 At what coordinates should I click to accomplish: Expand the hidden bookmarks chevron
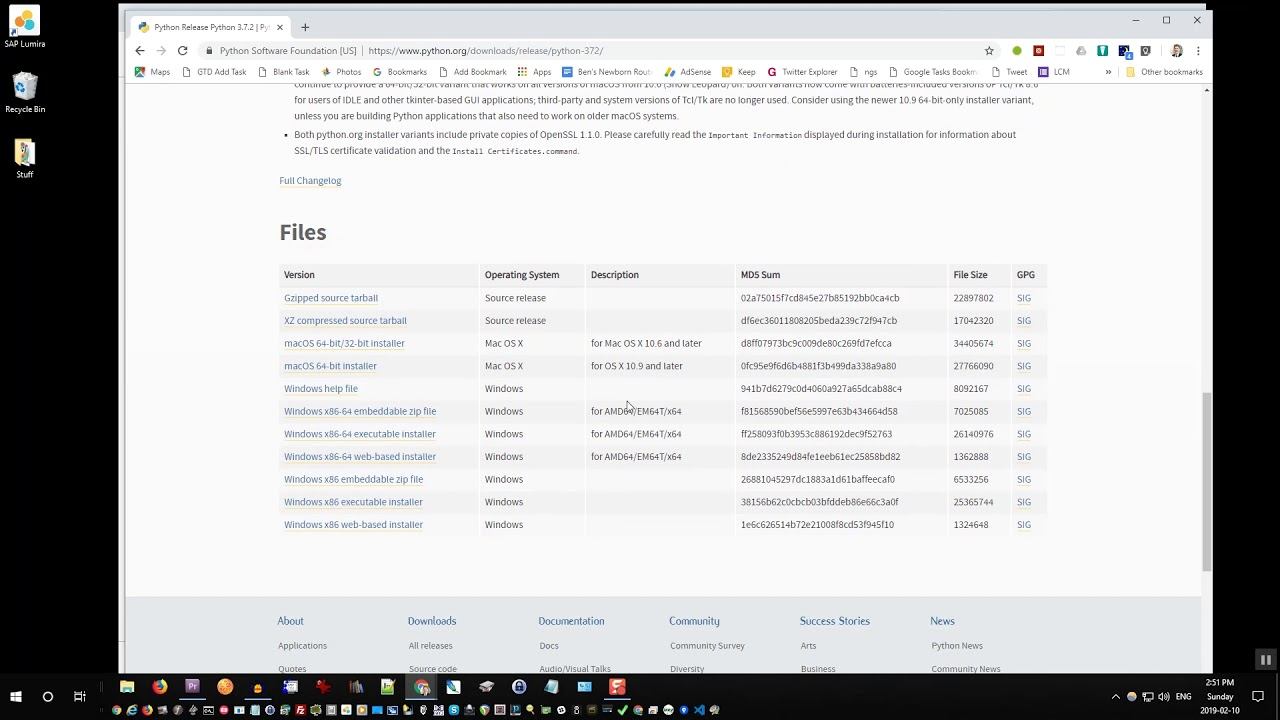point(1108,72)
